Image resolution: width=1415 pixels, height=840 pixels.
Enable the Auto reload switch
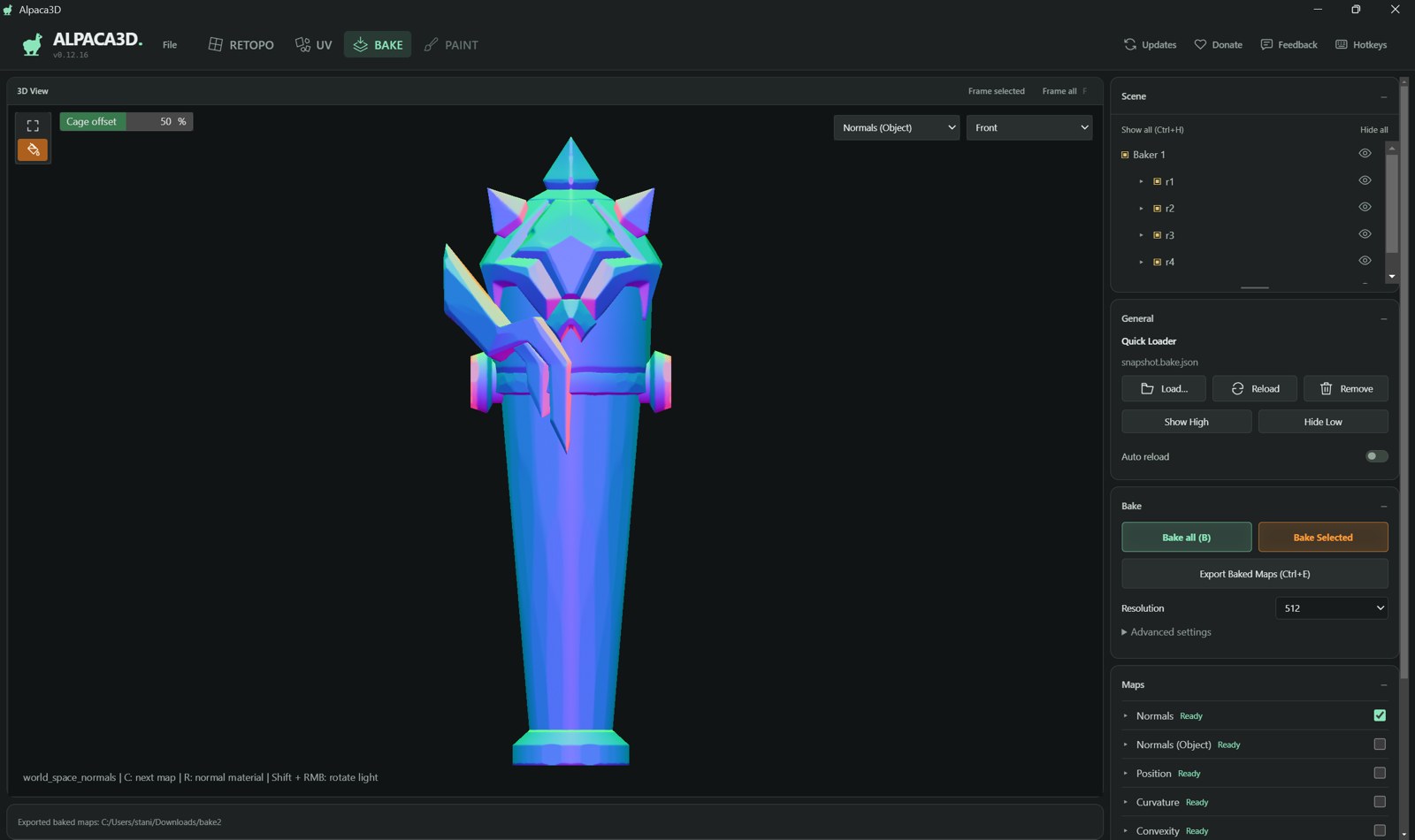[1377, 456]
